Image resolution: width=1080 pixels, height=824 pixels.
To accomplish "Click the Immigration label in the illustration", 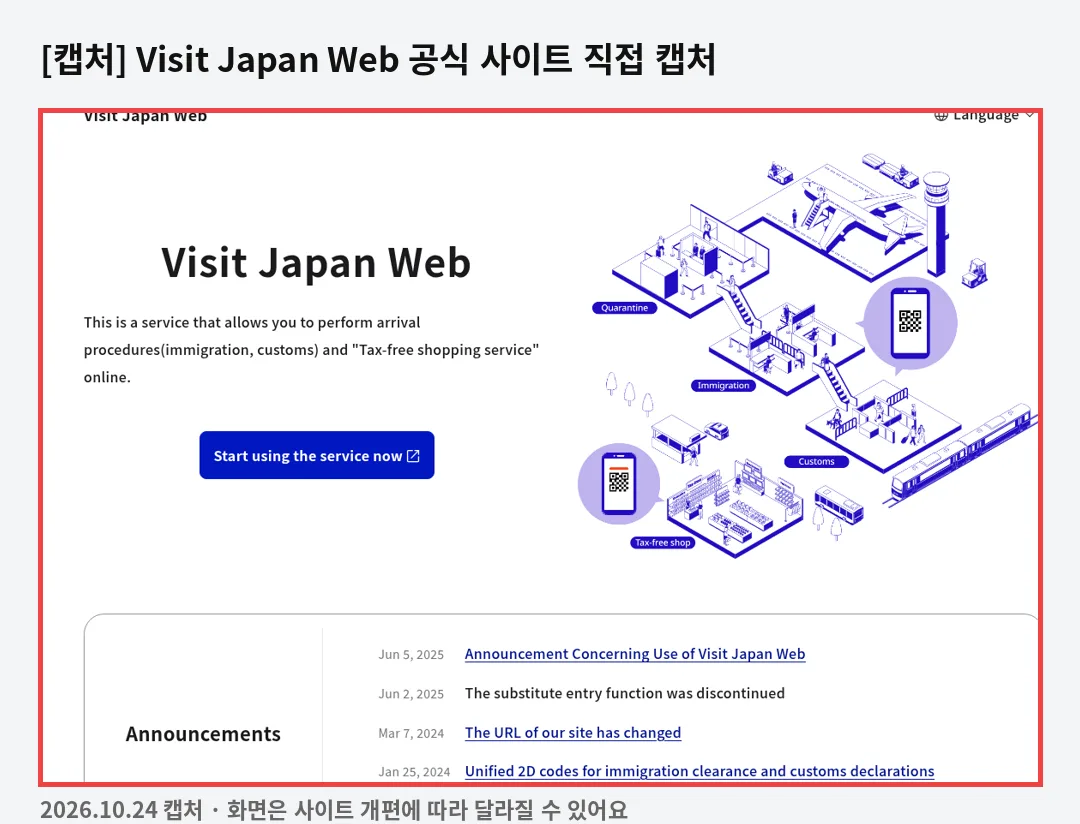I will pyautogui.click(x=723, y=385).
